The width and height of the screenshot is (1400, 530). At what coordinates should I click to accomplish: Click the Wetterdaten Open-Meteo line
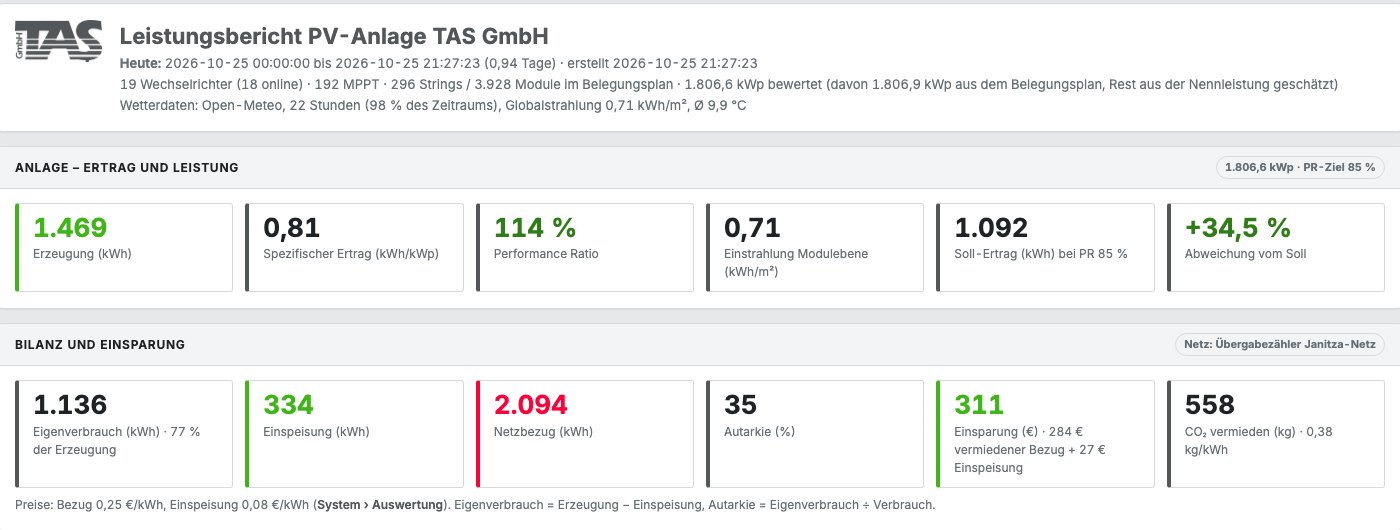432,105
